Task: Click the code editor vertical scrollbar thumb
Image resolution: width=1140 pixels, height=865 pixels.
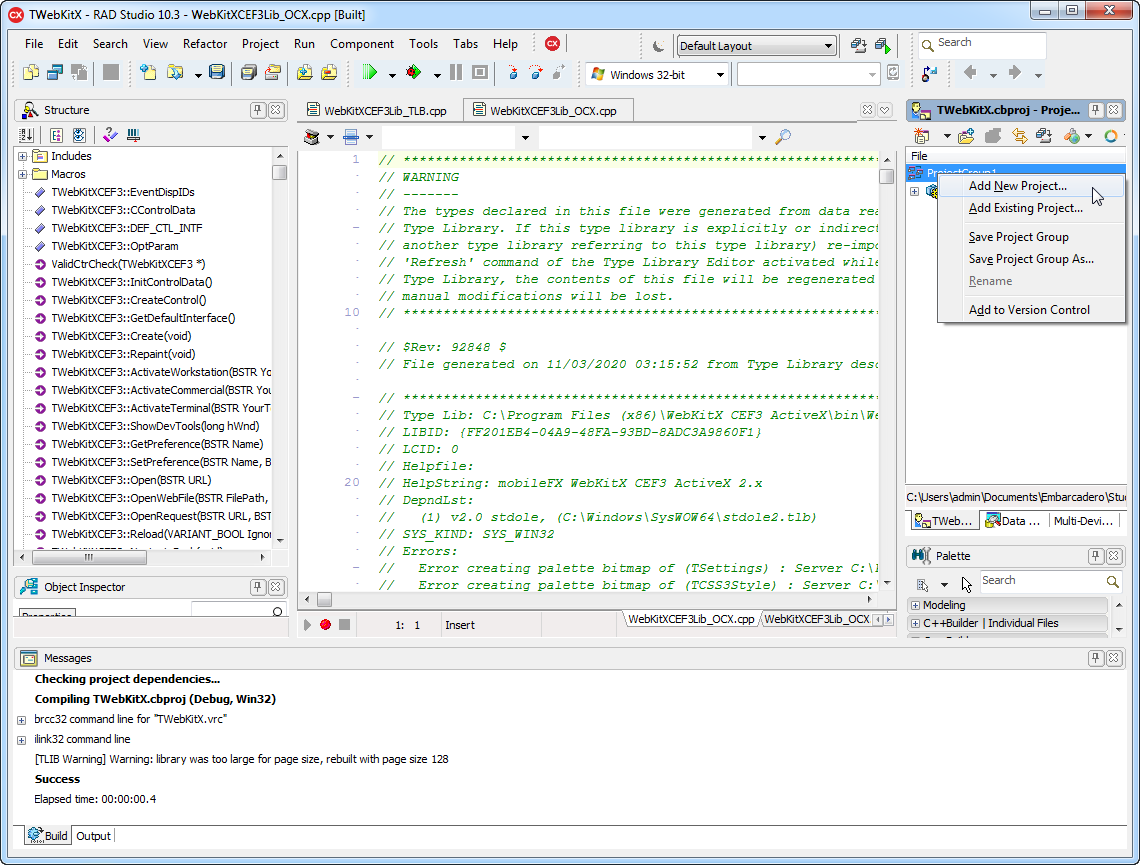Action: coord(886,177)
